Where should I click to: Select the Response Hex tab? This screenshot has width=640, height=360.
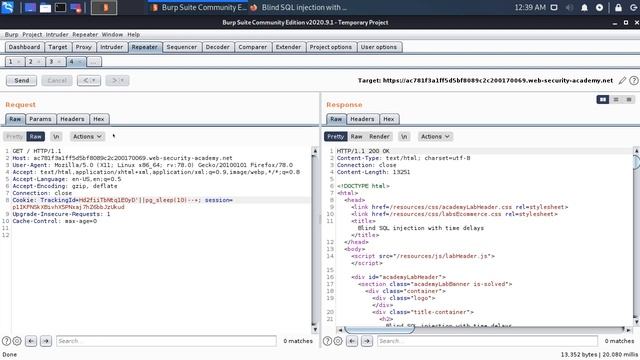click(389, 119)
